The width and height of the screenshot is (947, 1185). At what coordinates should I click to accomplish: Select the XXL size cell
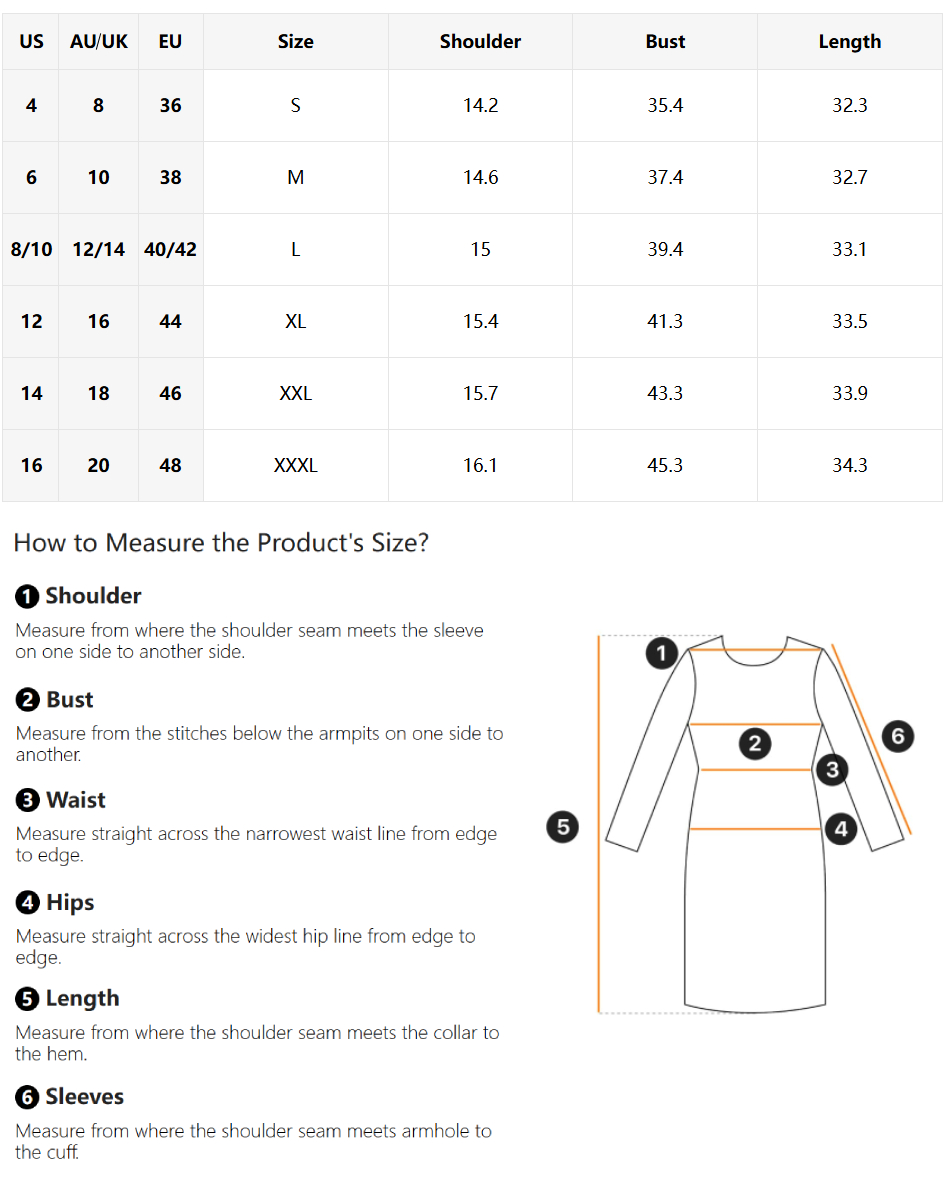click(x=296, y=393)
